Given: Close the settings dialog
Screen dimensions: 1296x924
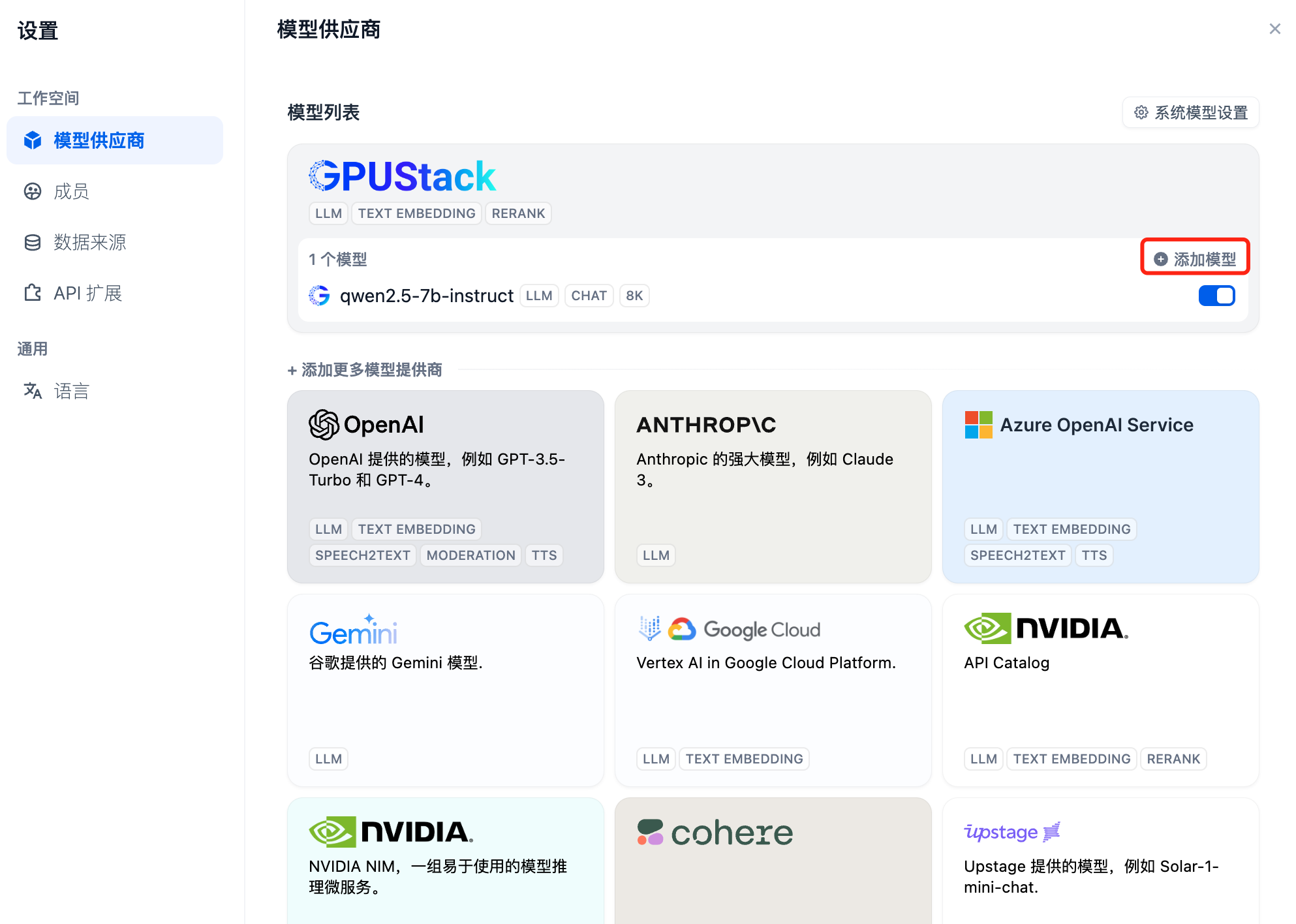Looking at the screenshot, I should 1274,29.
